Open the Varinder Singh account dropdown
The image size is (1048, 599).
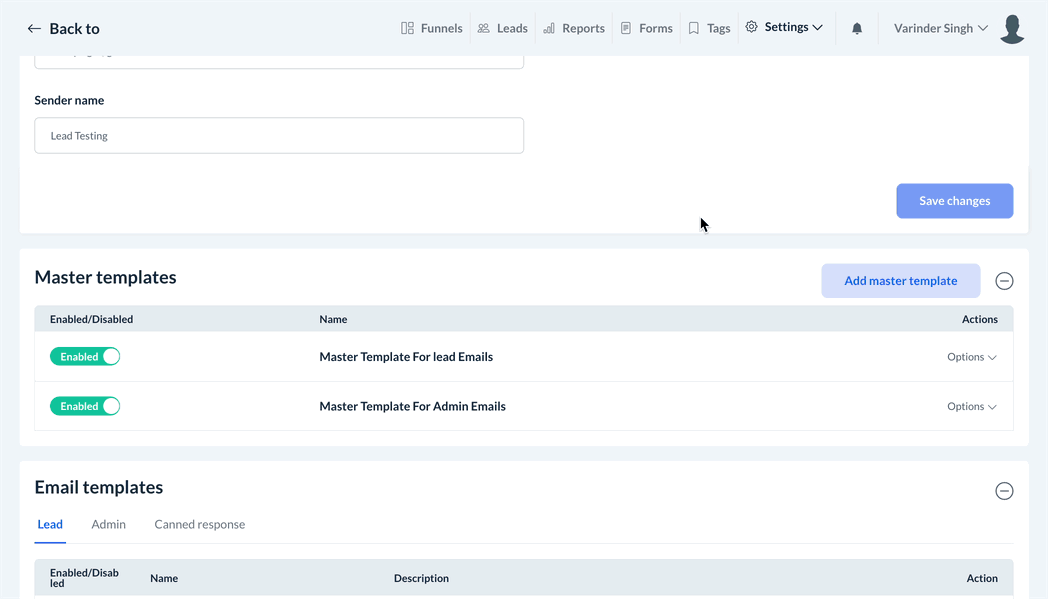tap(941, 28)
